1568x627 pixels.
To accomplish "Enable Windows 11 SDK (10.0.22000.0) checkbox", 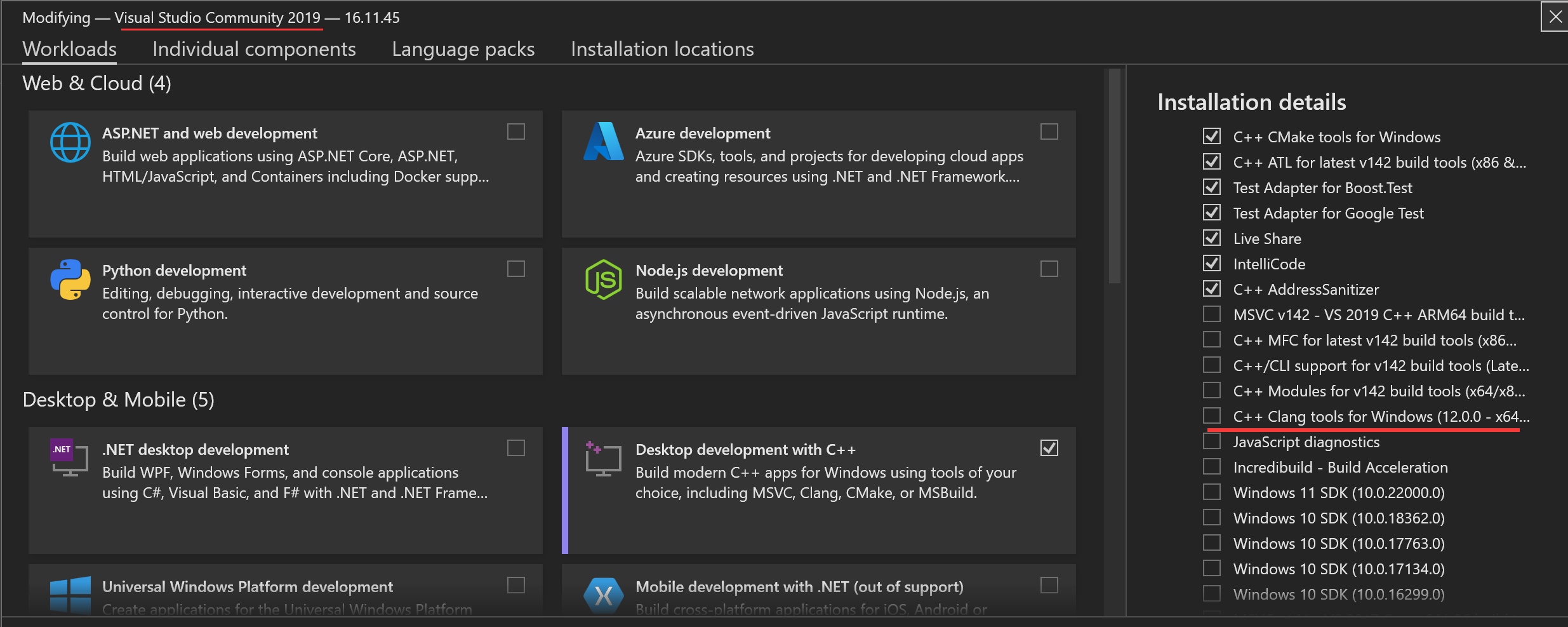I will (1212, 492).
